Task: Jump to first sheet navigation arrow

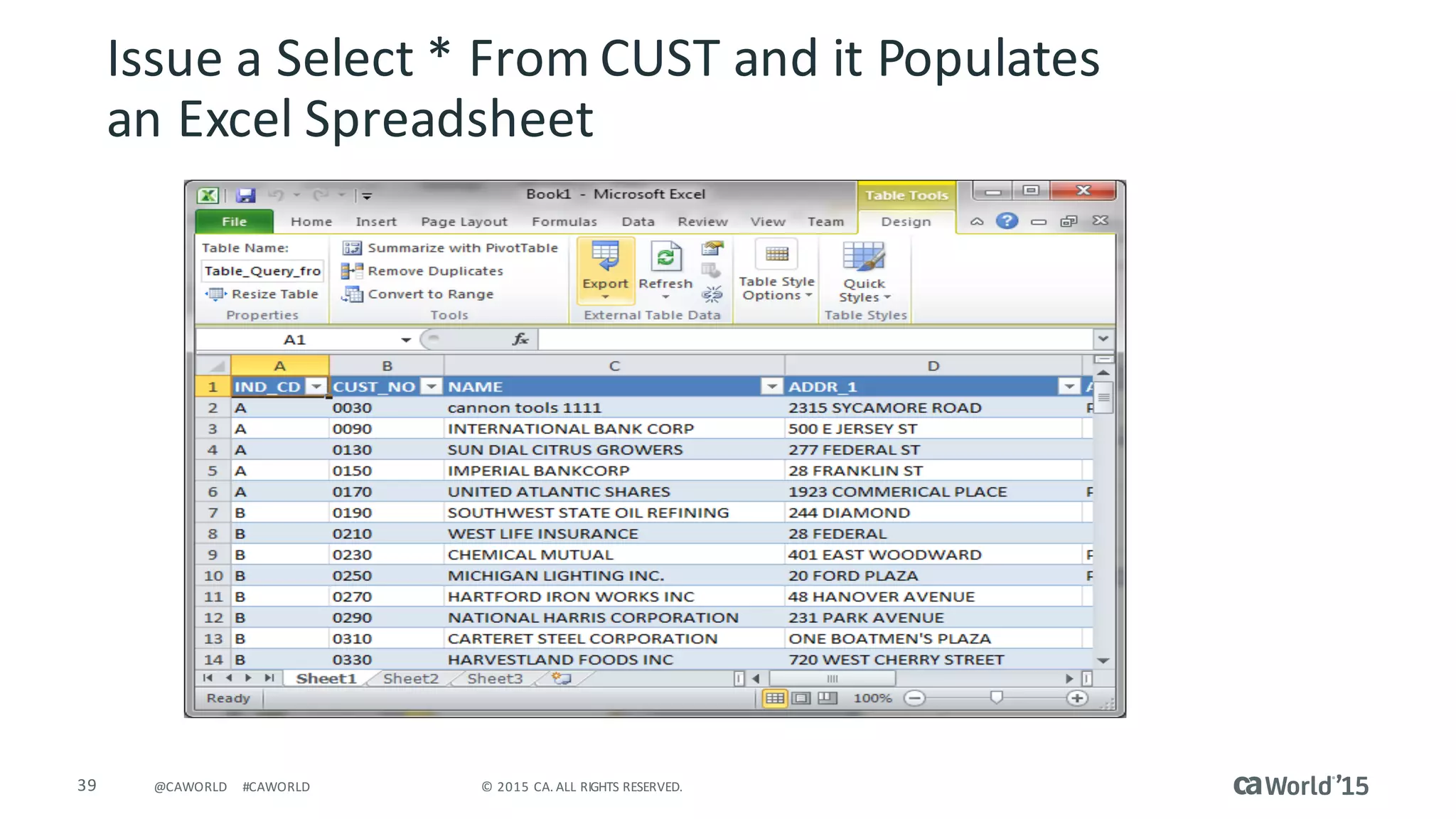Action: [x=208, y=678]
